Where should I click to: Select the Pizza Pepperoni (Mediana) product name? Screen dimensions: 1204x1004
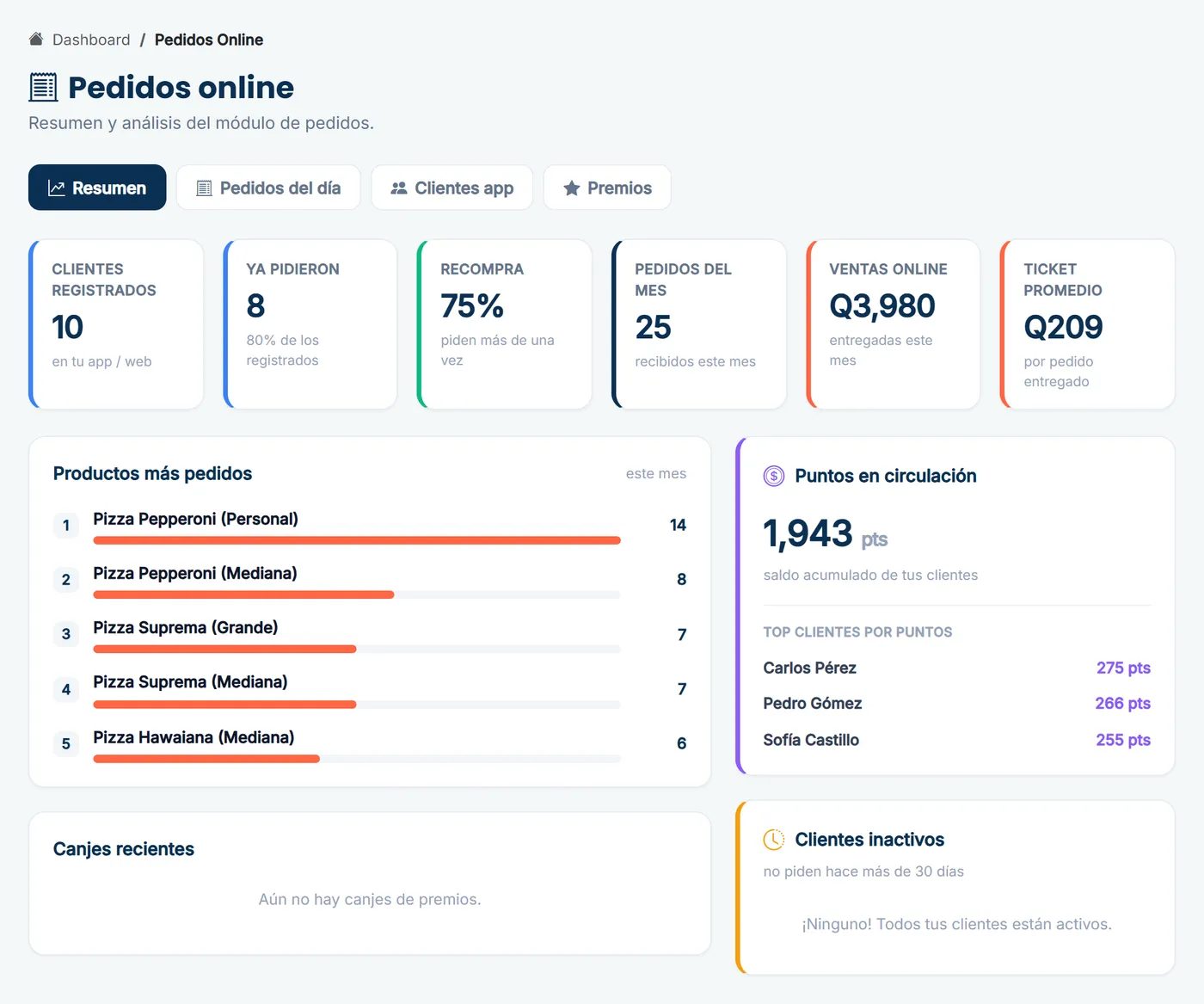195,573
